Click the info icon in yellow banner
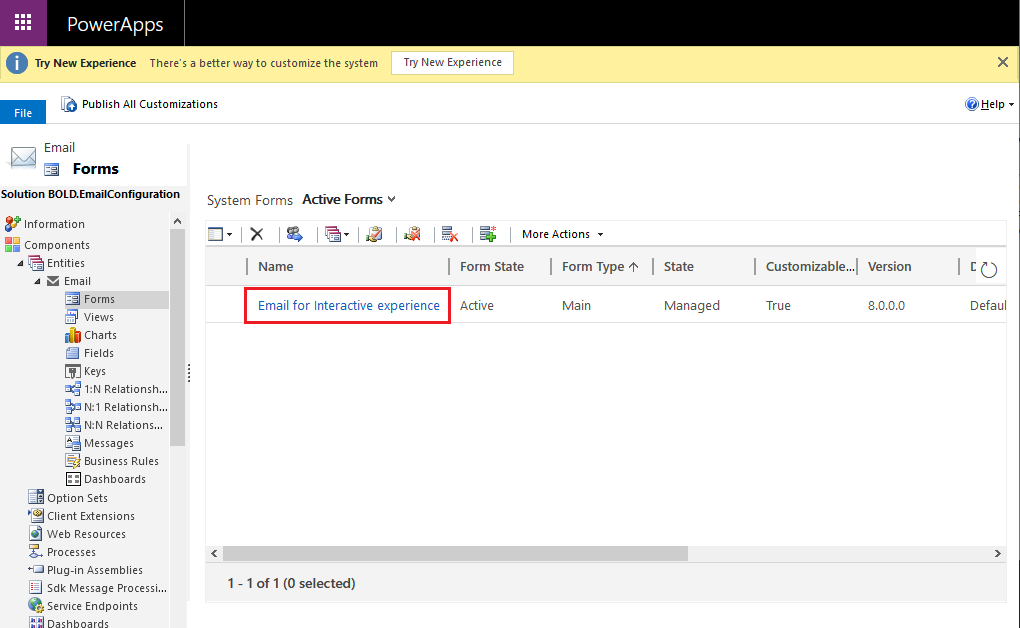This screenshot has width=1020, height=628. [17, 63]
